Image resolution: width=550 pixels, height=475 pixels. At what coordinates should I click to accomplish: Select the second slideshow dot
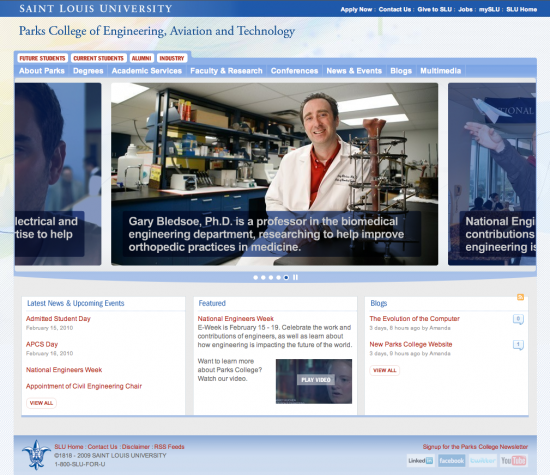coord(263,277)
